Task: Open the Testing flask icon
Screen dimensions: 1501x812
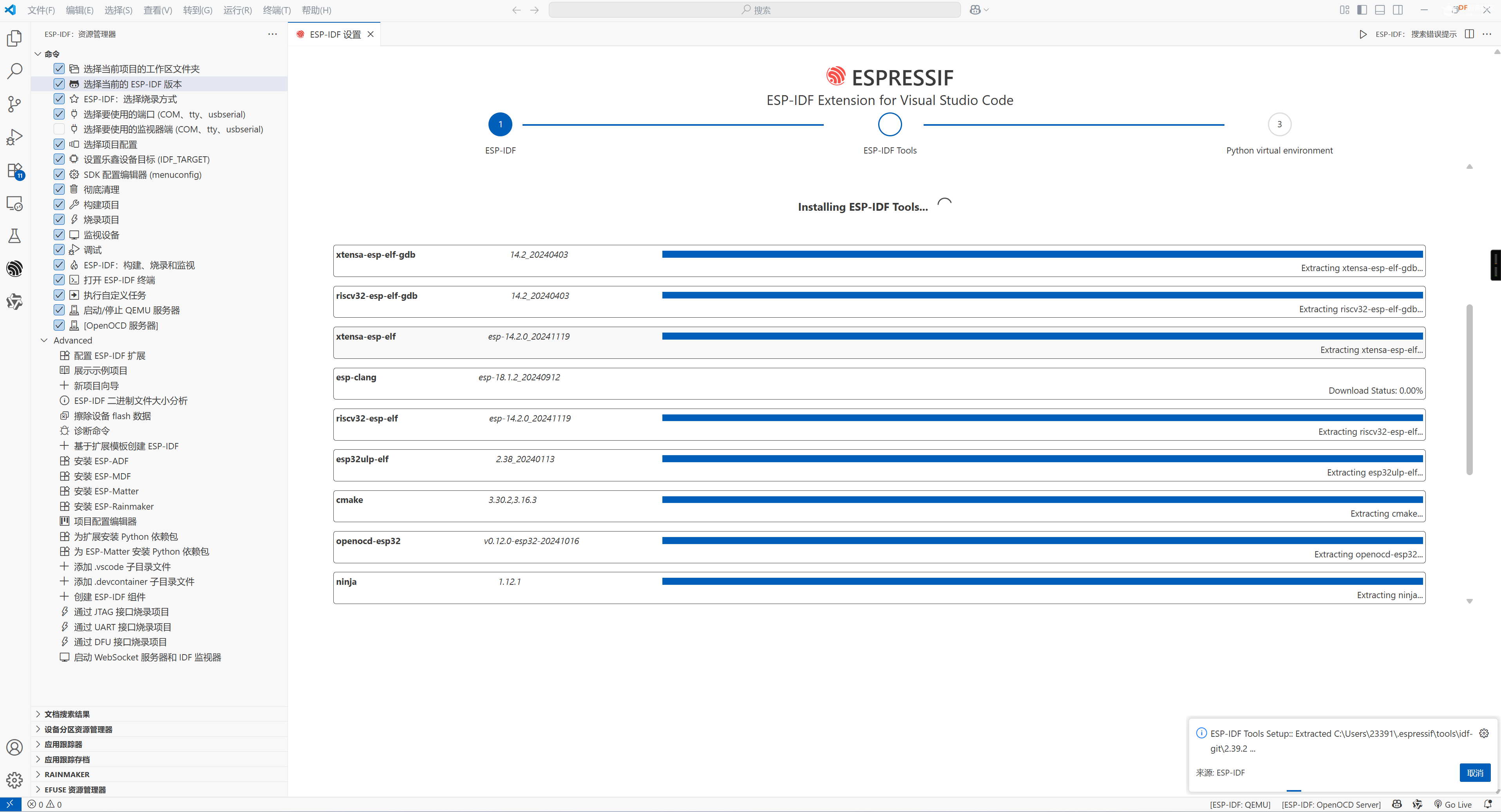Action: tap(14, 236)
